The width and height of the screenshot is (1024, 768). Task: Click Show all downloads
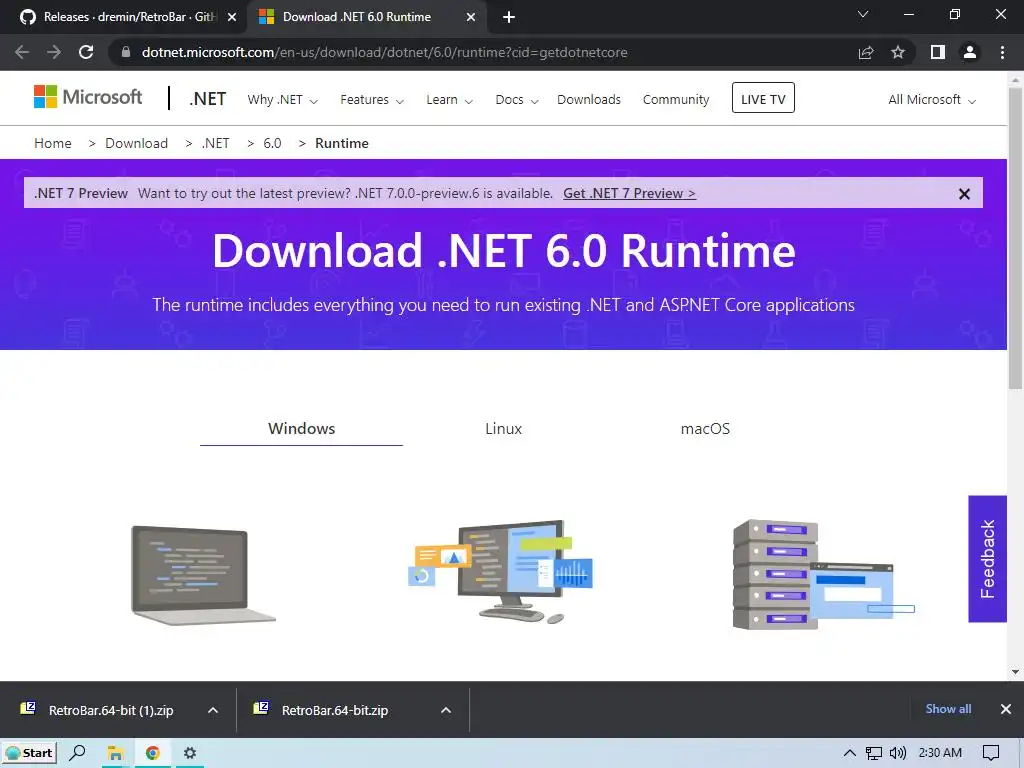(948, 709)
